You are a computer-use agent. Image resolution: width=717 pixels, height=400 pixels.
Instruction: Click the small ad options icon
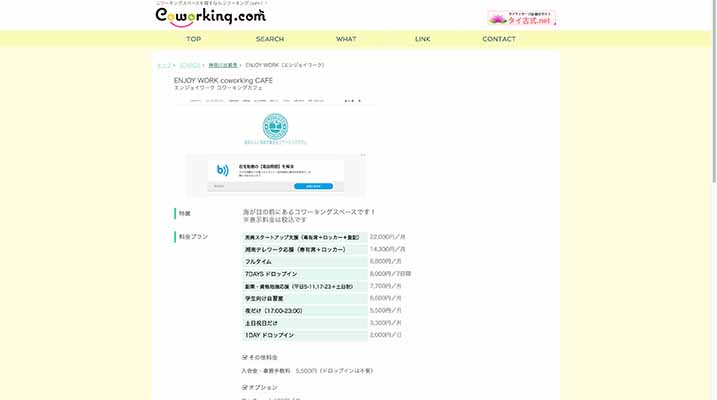363,155
